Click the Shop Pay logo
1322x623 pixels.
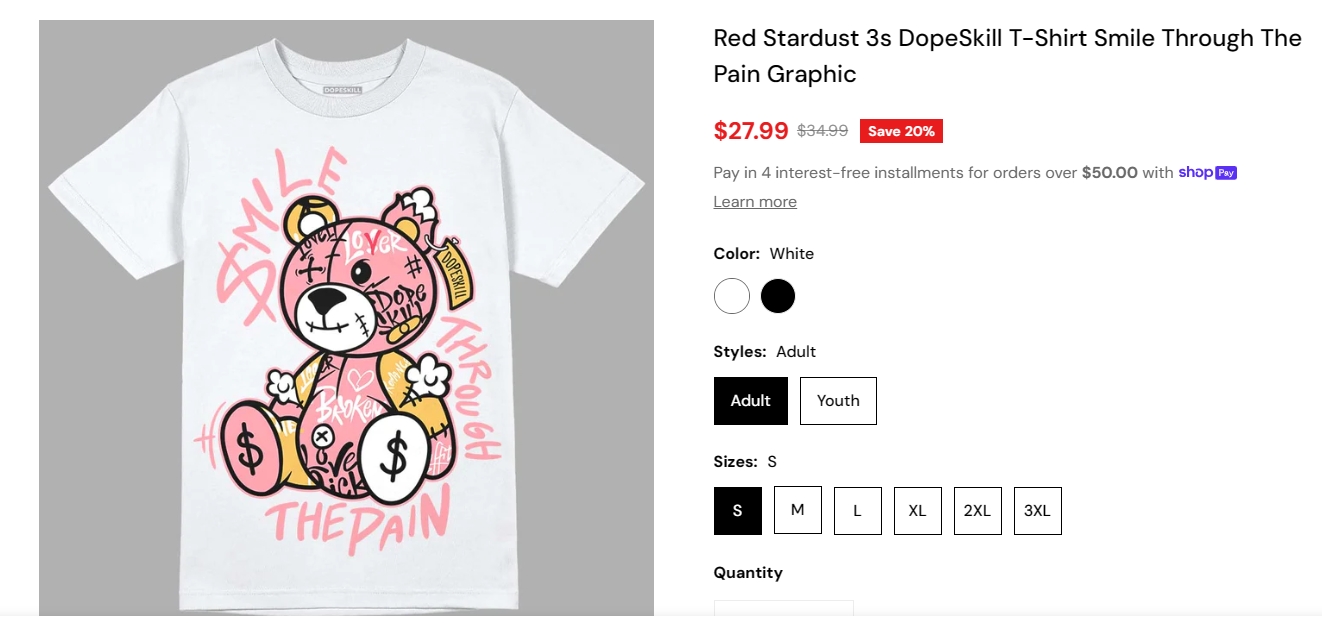pos(1208,172)
